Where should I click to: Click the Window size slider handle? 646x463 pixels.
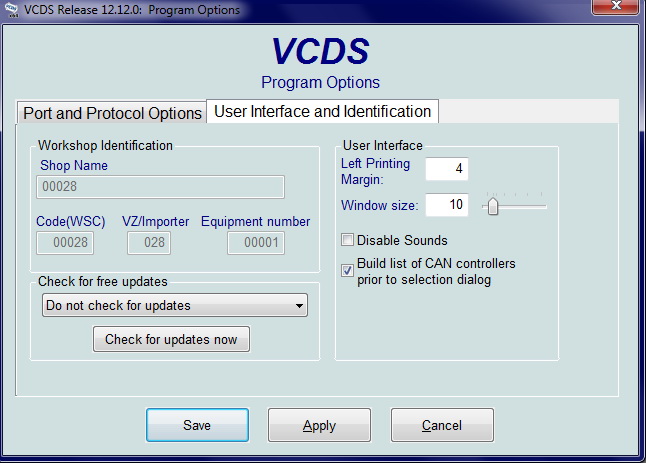click(492, 206)
